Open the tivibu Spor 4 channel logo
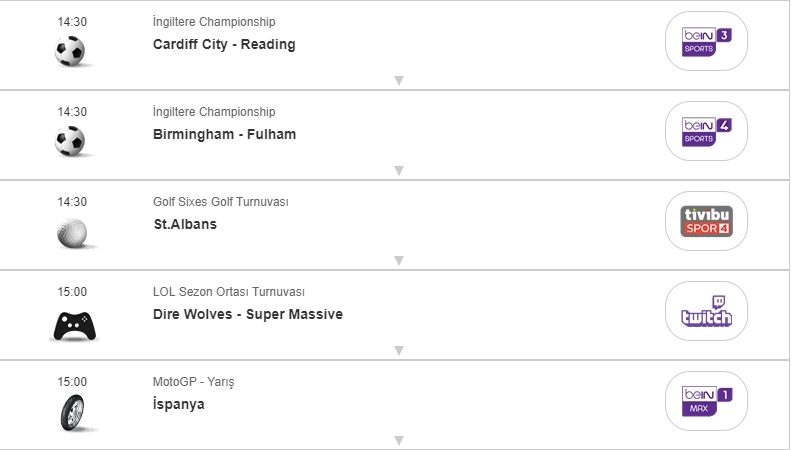Screen dimensions: 792x450 [x=706, y=221]
